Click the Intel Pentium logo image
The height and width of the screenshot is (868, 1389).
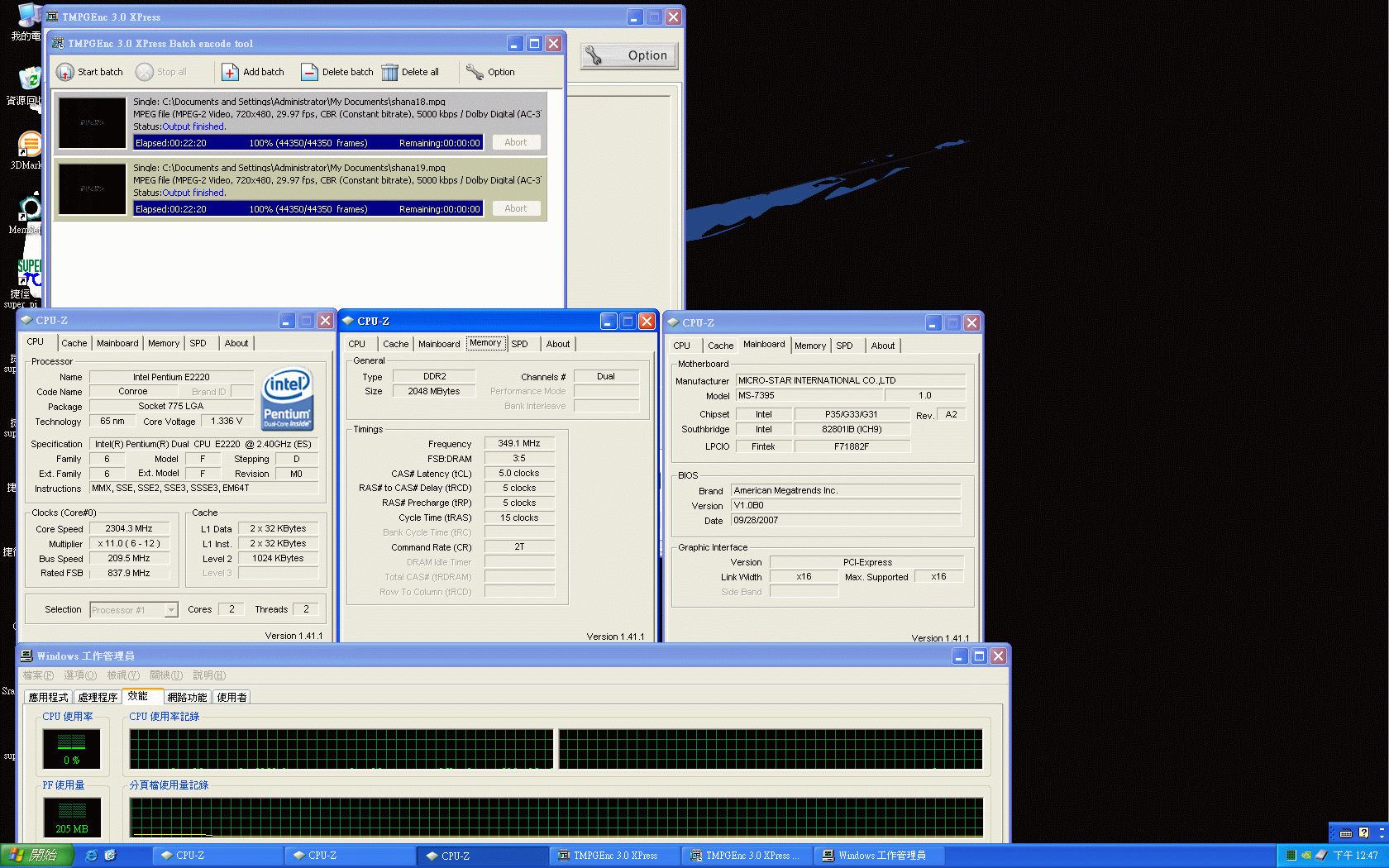[287, 398]
